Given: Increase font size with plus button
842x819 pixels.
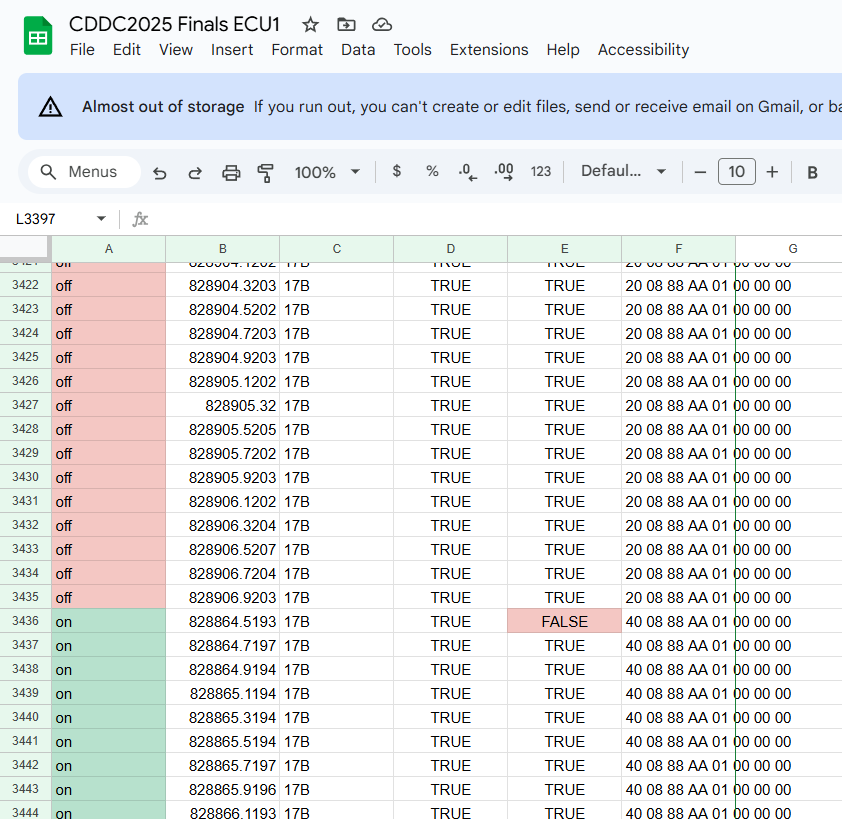Looking at the screenshot, I should (x=772, y=172).
